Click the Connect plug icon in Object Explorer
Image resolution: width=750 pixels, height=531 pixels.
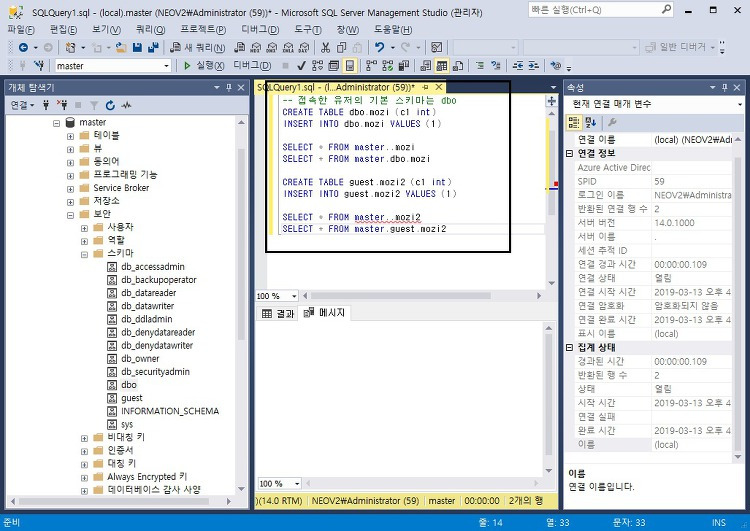(x=46, y=105)
